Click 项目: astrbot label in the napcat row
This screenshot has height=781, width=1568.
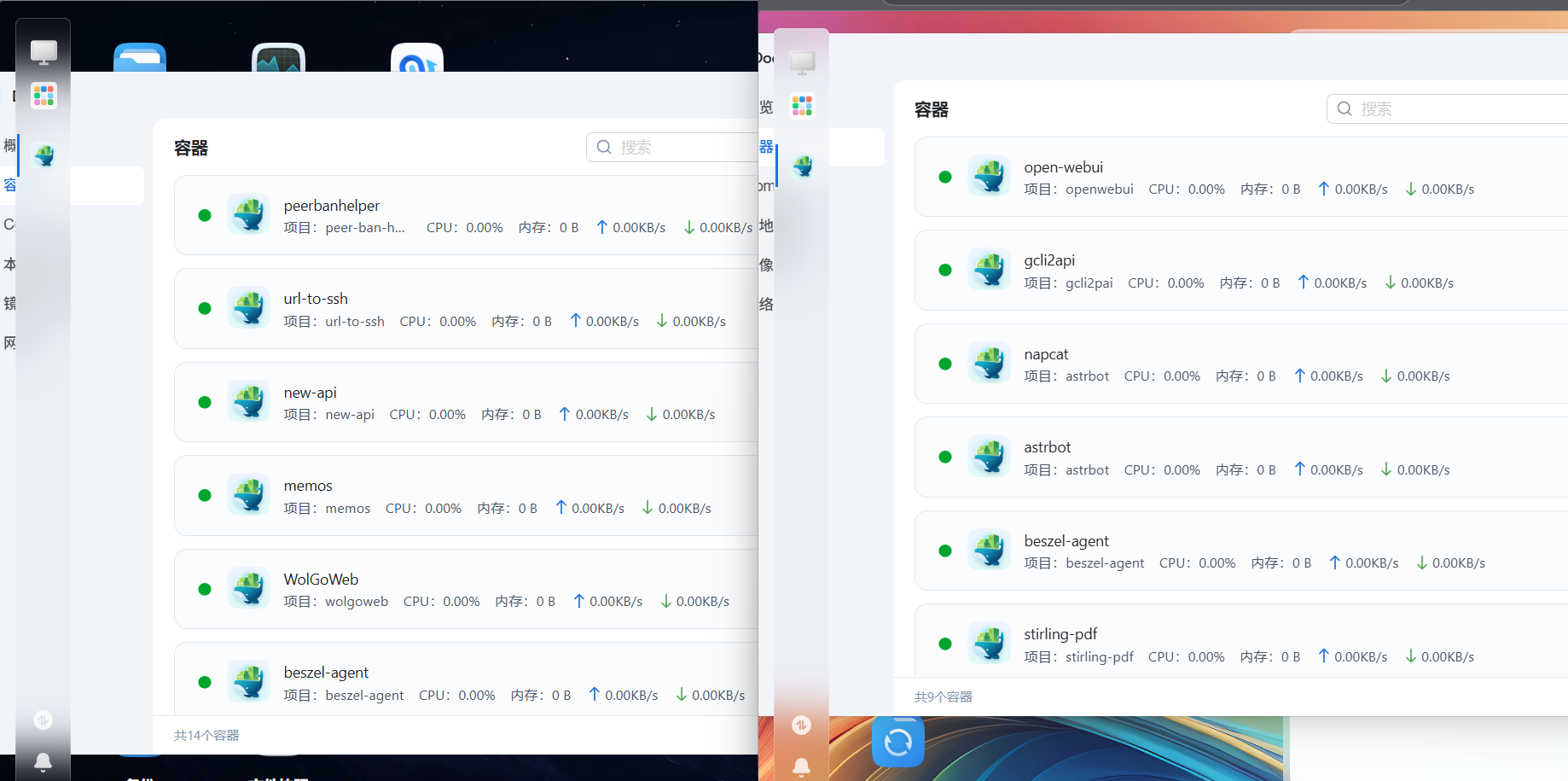click(1067, 376)
